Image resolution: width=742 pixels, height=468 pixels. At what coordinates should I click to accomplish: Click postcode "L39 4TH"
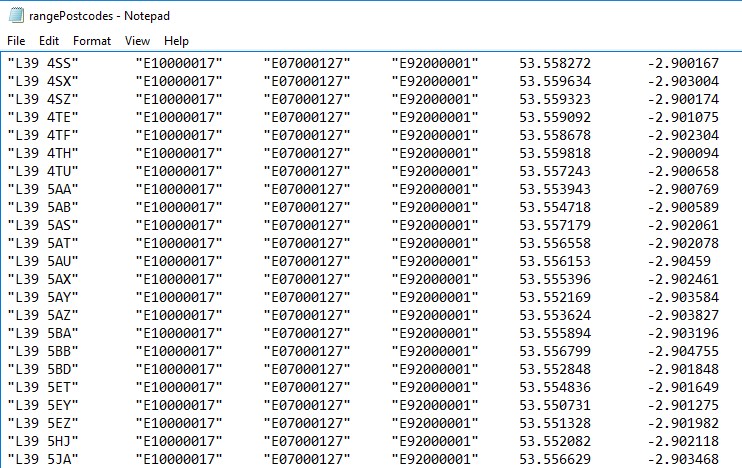[43, 153]
